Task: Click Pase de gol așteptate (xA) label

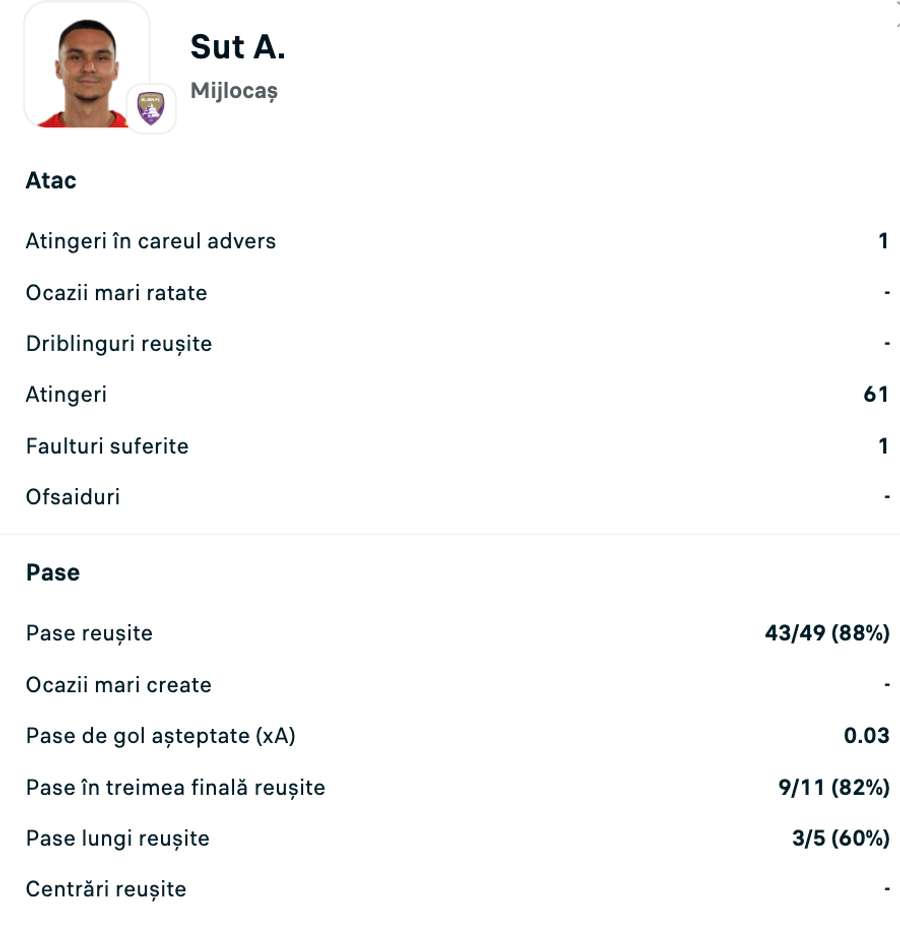Action: pyautogui.click(x=161, y=736)
